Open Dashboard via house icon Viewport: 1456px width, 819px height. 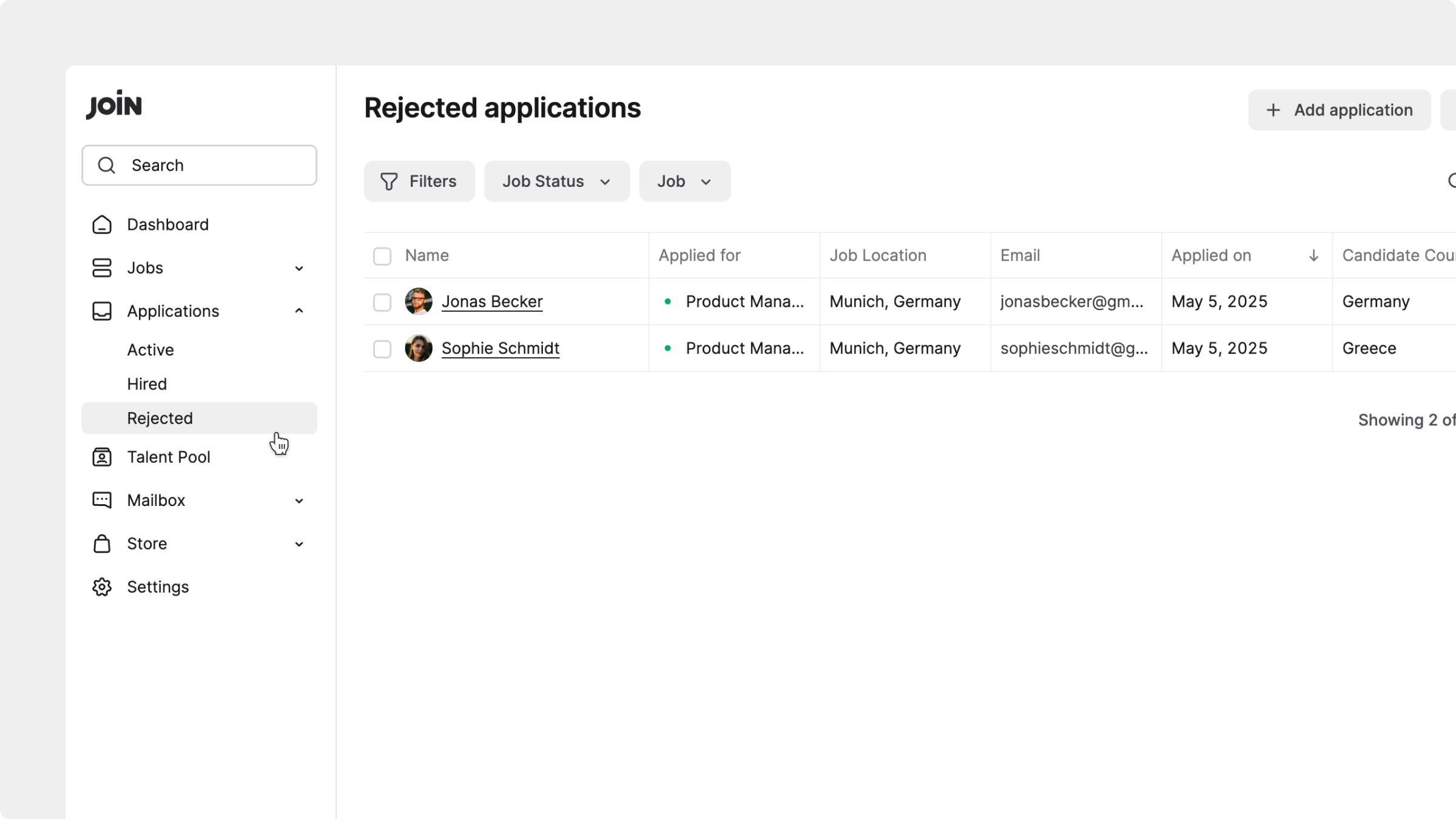tap(102, 224)
